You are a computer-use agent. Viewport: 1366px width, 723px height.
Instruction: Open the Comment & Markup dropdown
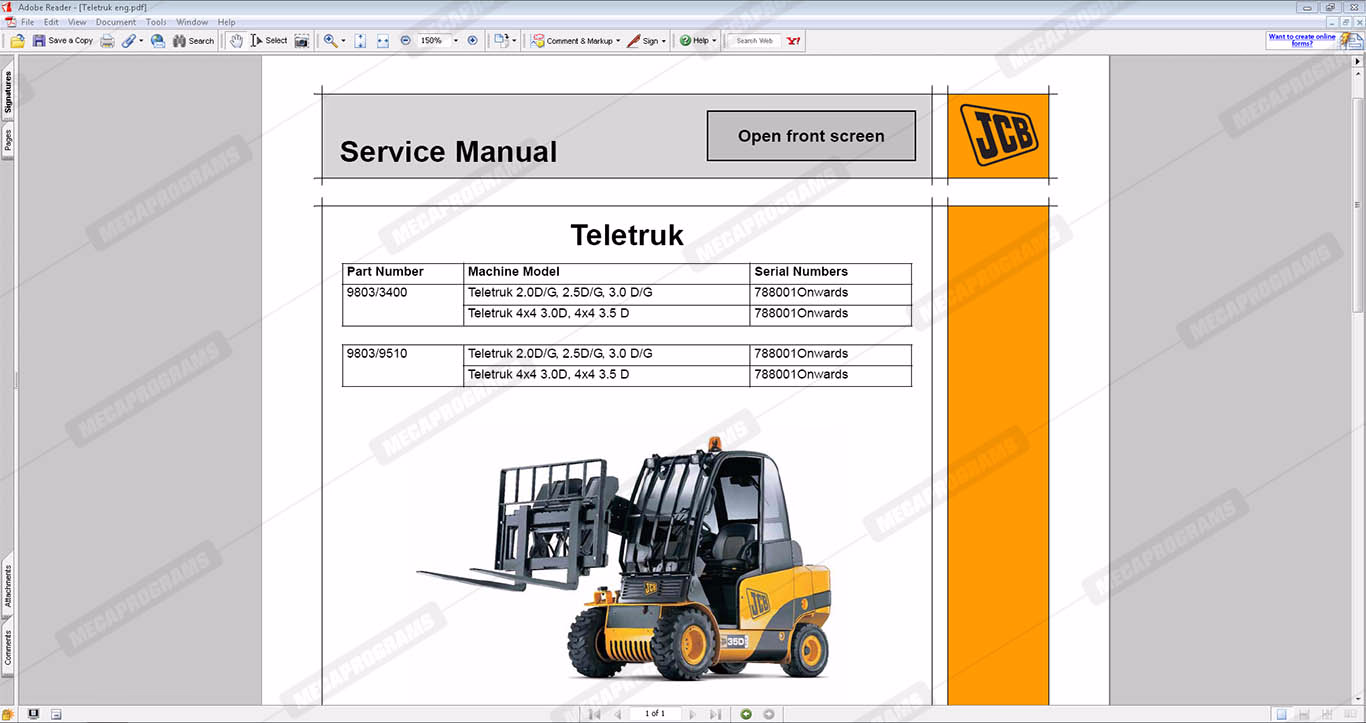click(576, 41)
